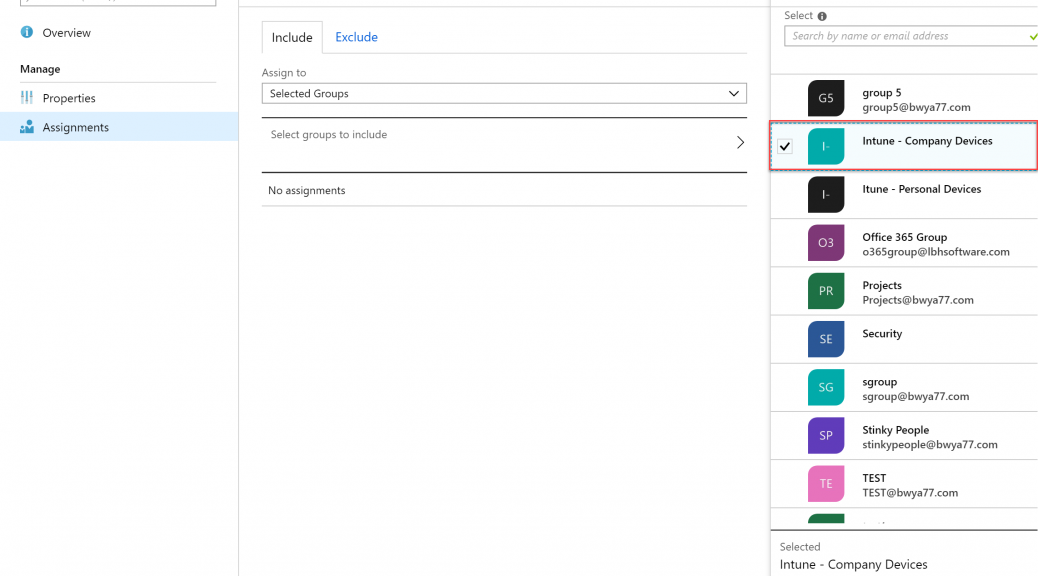
Task: Select the TEST group entry
Action: [904, 484]
